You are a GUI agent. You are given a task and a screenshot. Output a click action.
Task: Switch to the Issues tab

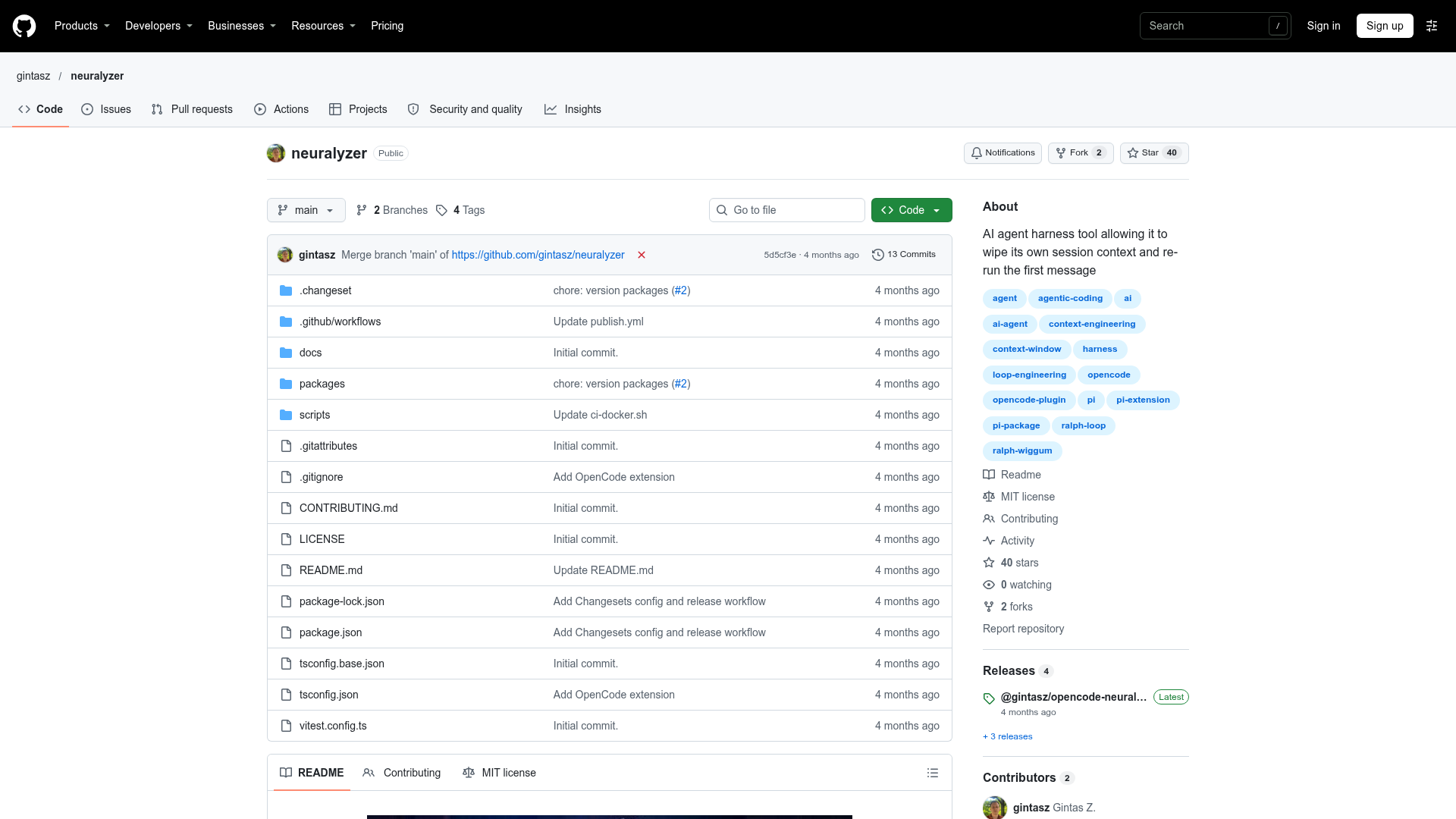106,109
